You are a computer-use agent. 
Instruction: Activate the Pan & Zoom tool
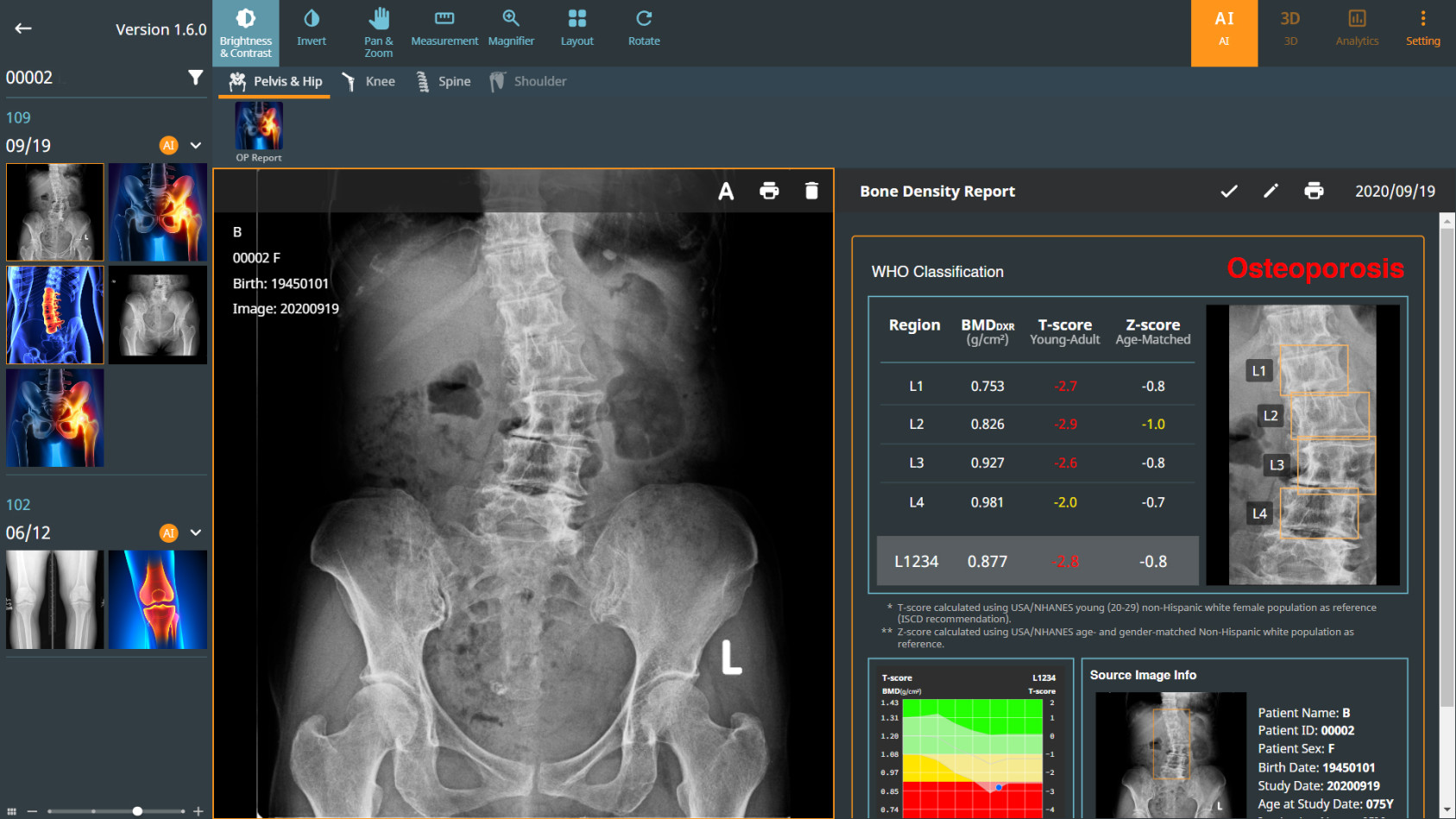click(x=378, y=33)
